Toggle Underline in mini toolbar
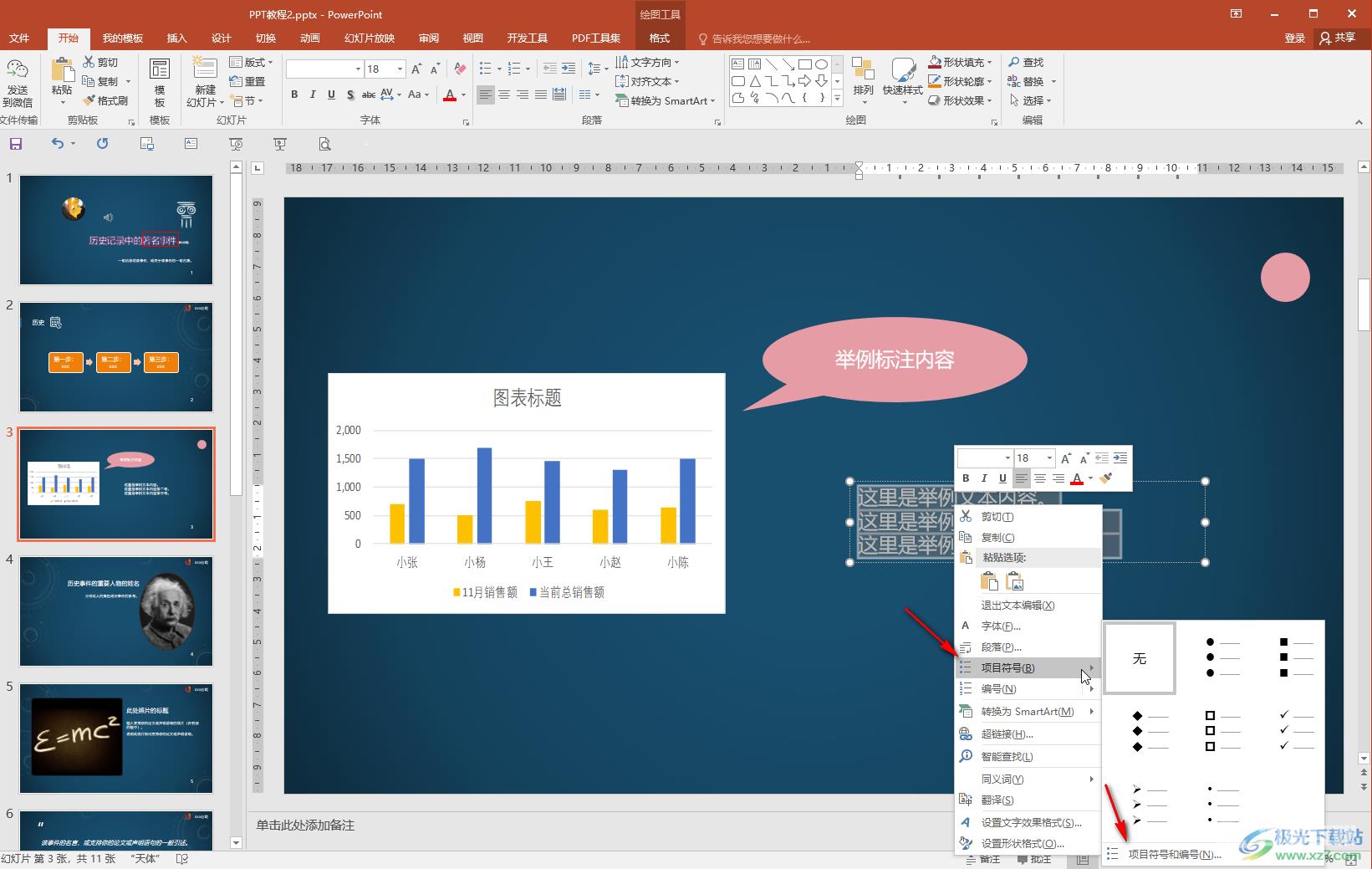 click(x=1002, y=478)
